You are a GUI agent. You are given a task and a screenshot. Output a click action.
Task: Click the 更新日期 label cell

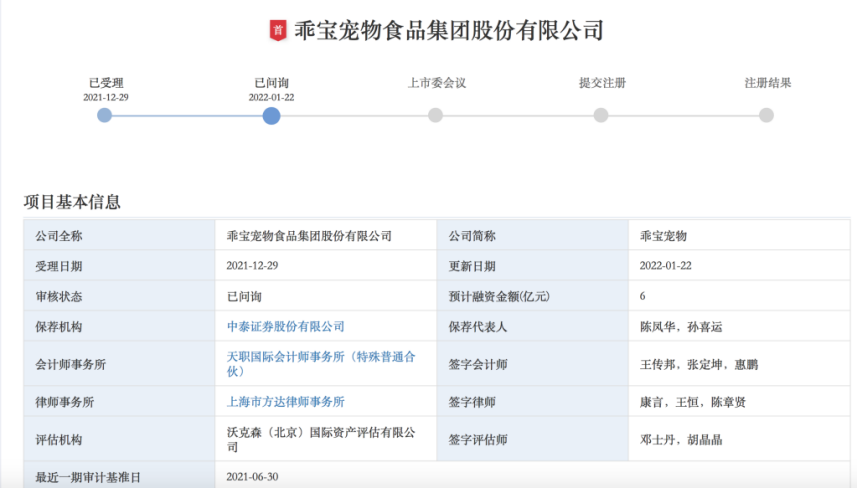(532, 266)
